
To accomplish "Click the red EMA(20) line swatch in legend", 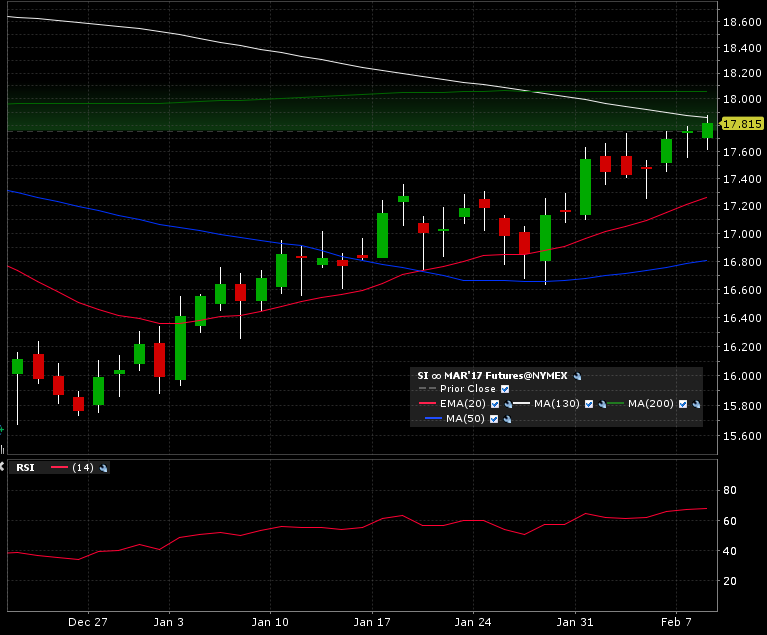I will [x=427, y=404].
